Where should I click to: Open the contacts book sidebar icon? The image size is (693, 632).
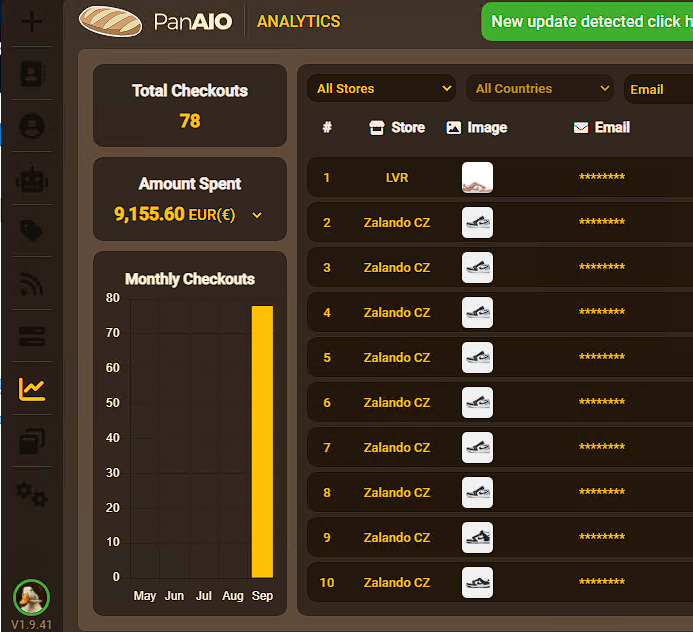(32, 74)
